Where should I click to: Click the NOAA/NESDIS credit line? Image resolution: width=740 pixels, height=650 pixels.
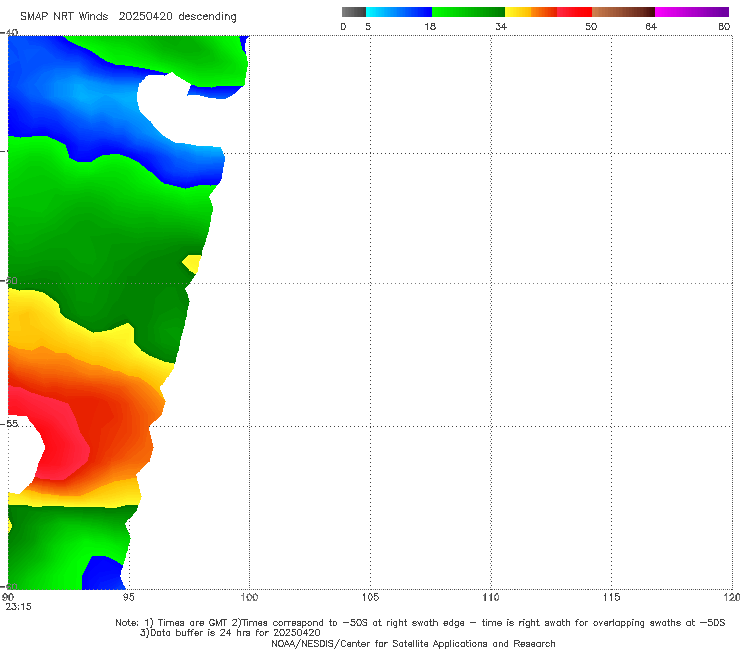pyautogui.click(x=413, y=643)
